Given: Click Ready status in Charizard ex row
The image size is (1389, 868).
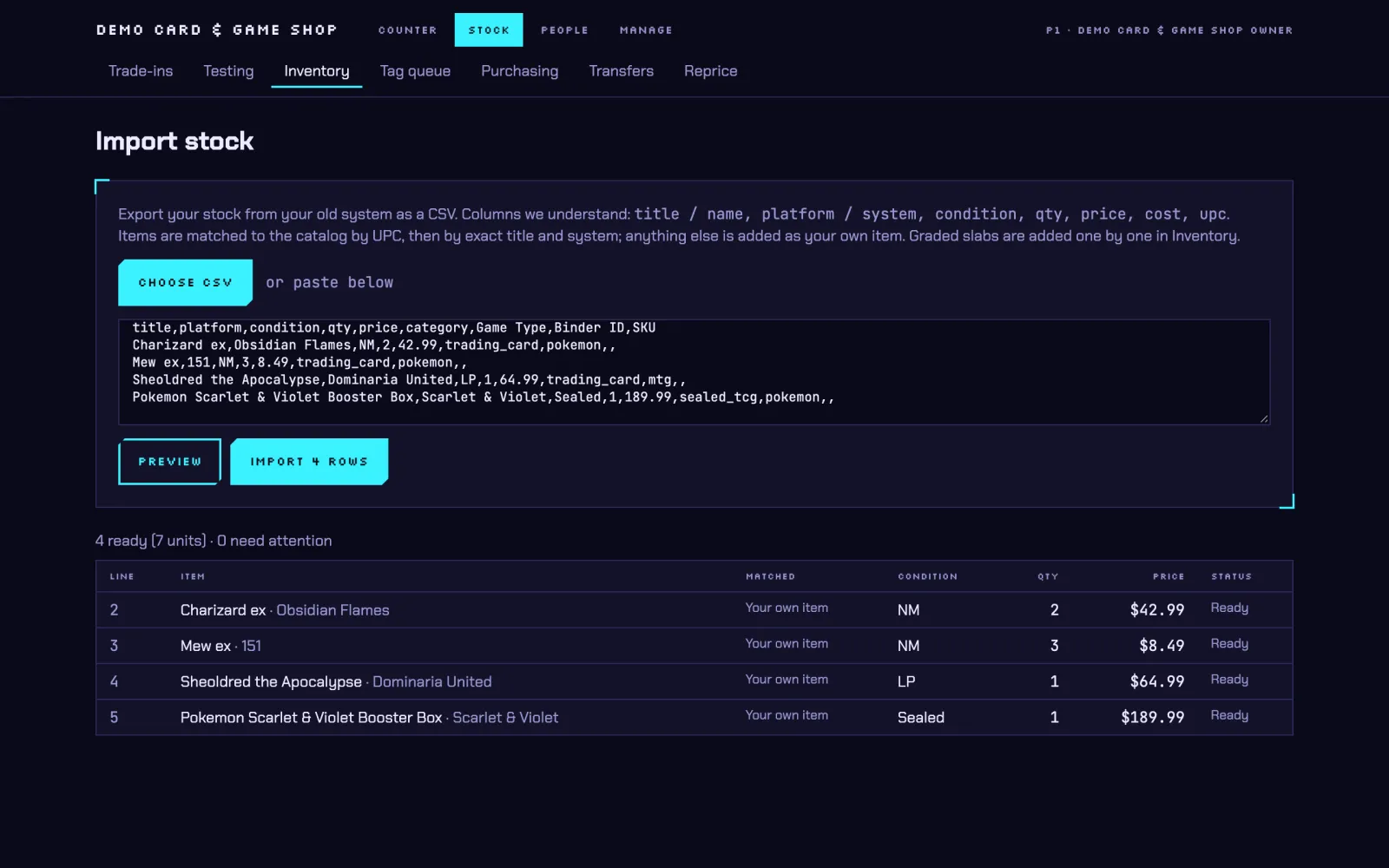Looking at the screenshot, I should point(1229,608).
